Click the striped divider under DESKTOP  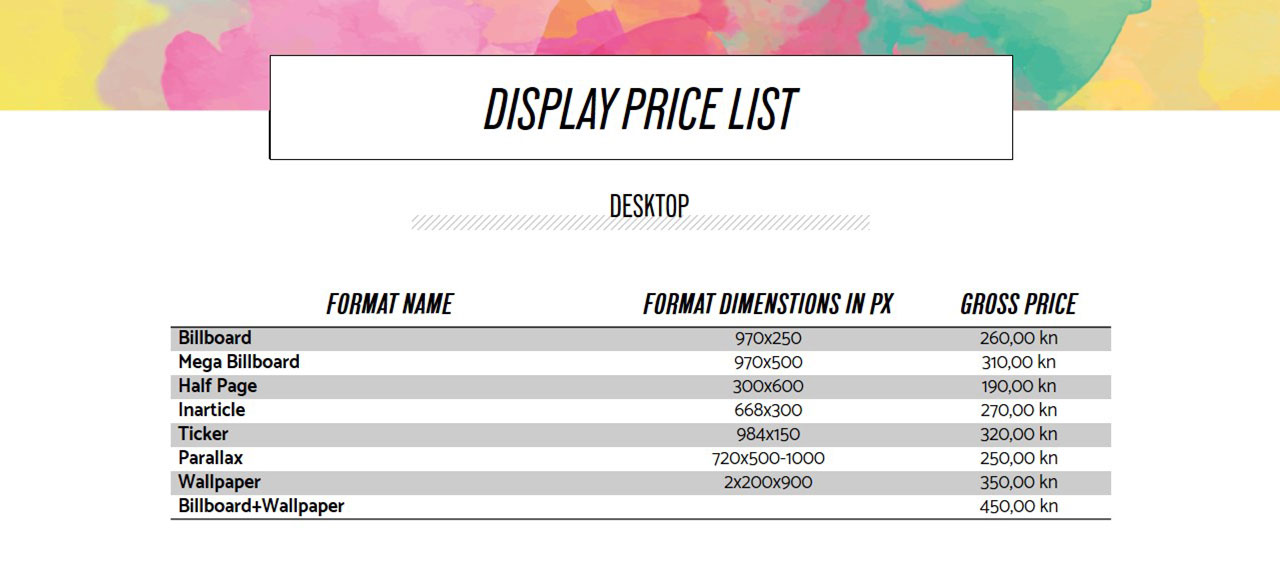pos(641,222)
